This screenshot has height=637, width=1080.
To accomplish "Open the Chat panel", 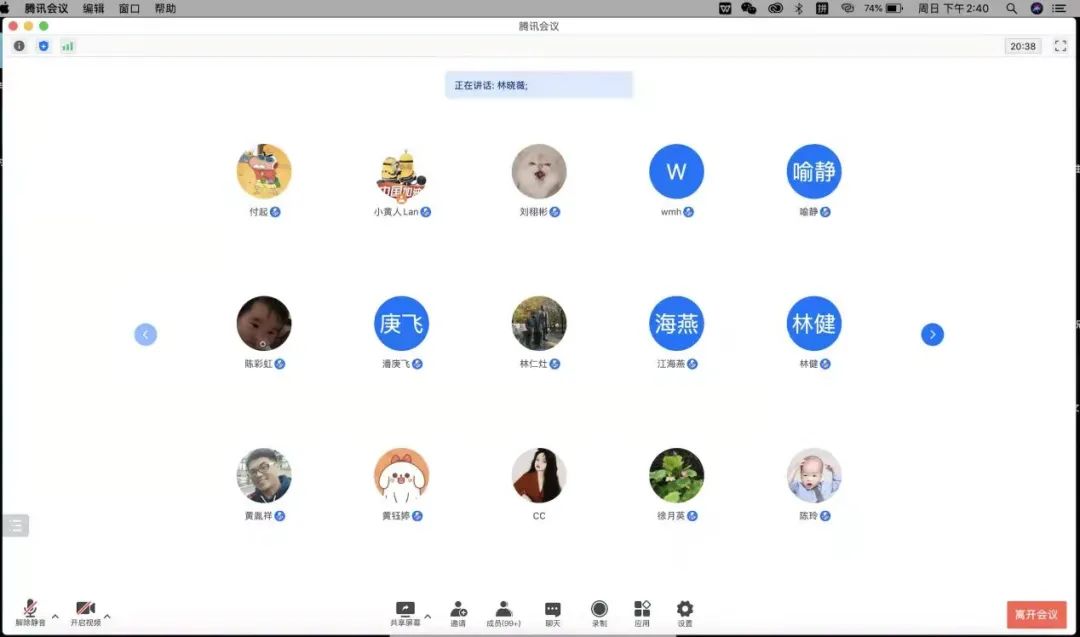I will (x=552, y=613).
